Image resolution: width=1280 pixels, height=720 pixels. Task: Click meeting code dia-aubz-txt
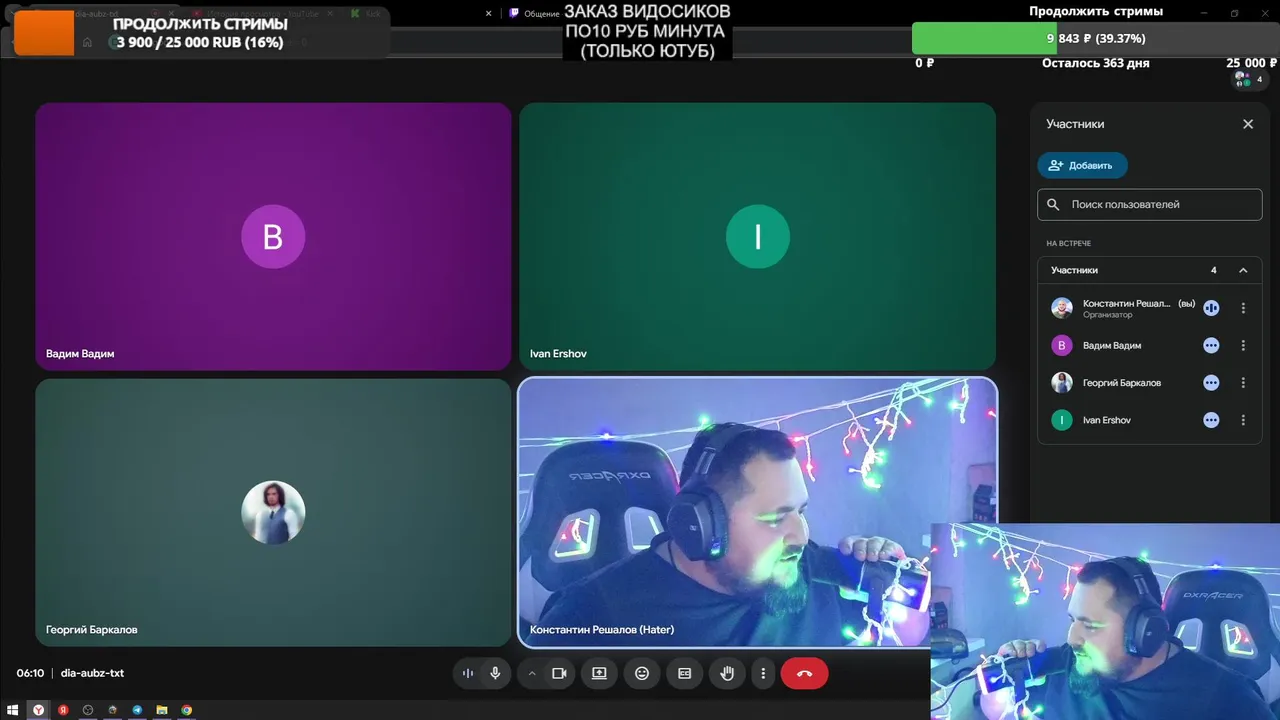[x=92, y=673]
